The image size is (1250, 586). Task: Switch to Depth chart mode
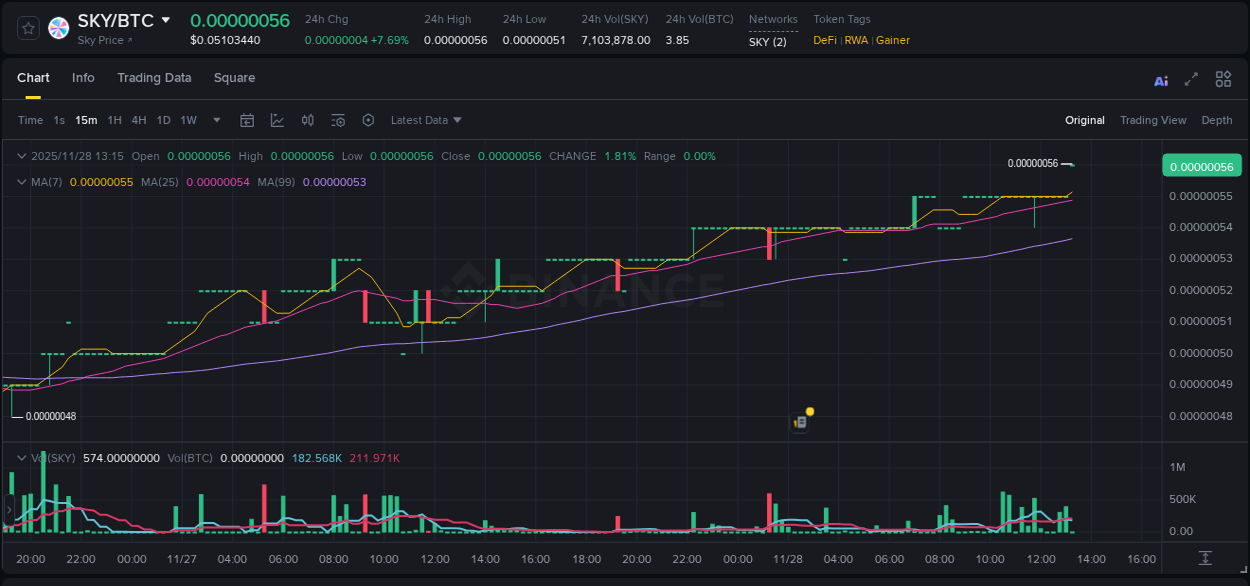click(x=1216, y=120)
